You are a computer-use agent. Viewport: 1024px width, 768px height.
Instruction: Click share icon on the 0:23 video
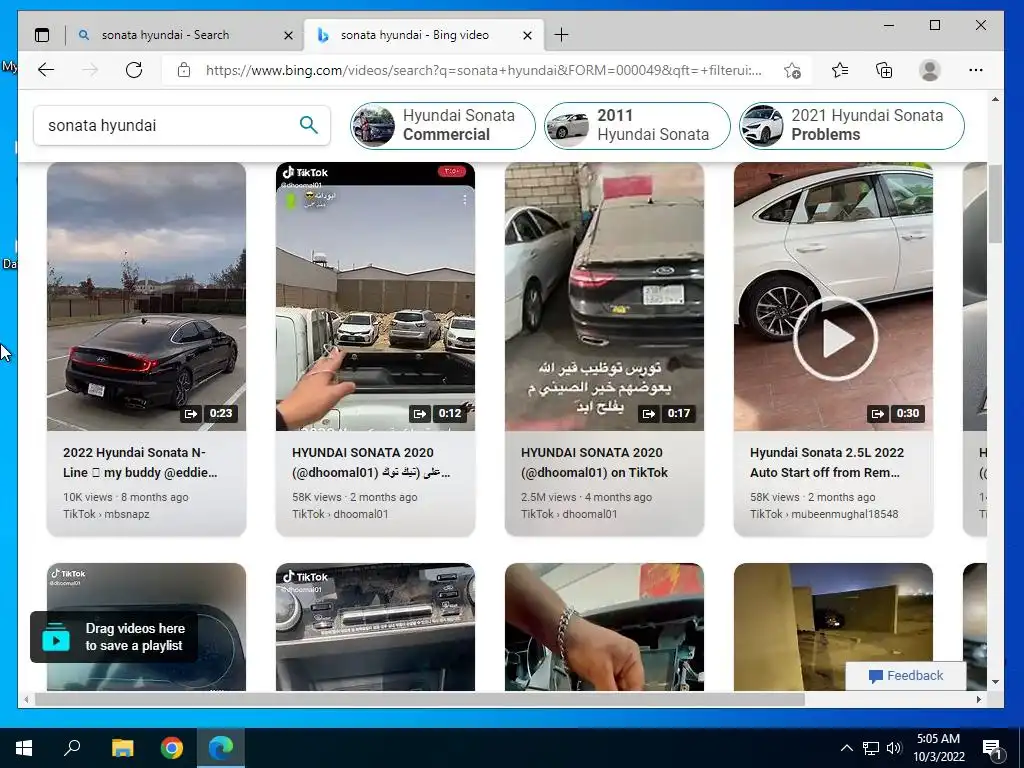click(x=191, y=413)
